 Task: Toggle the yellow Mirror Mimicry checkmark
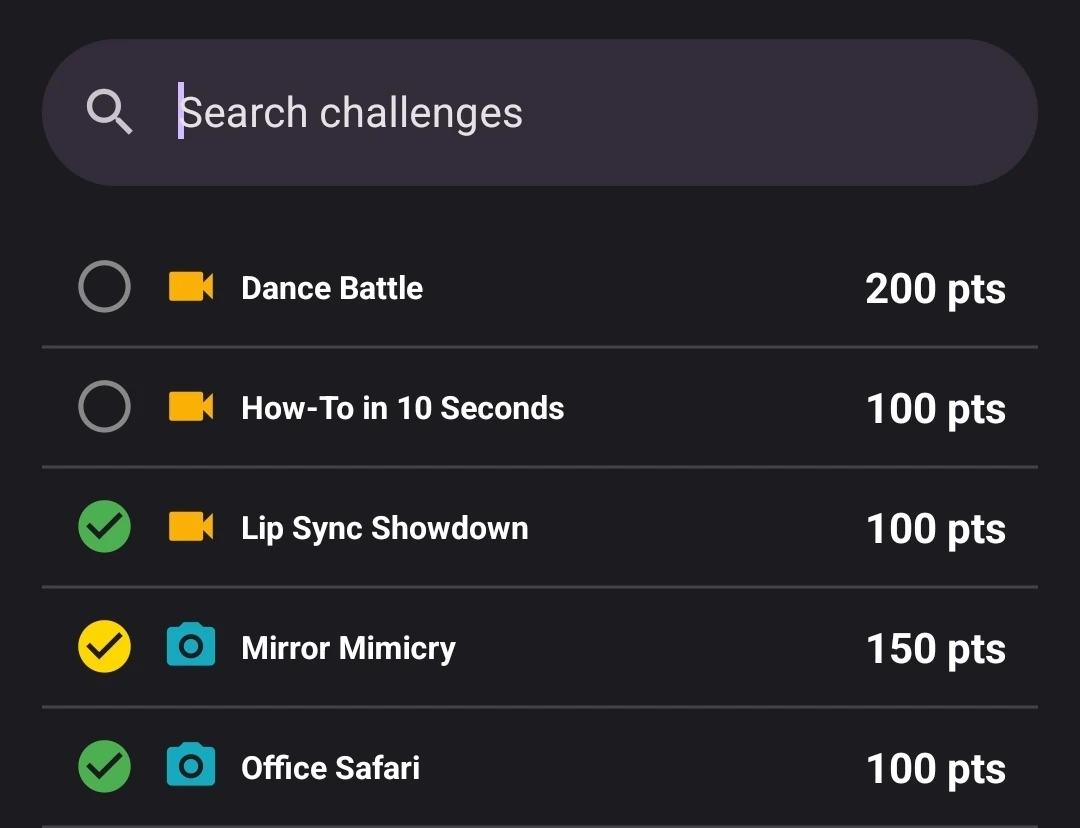(x=104, y=647)
